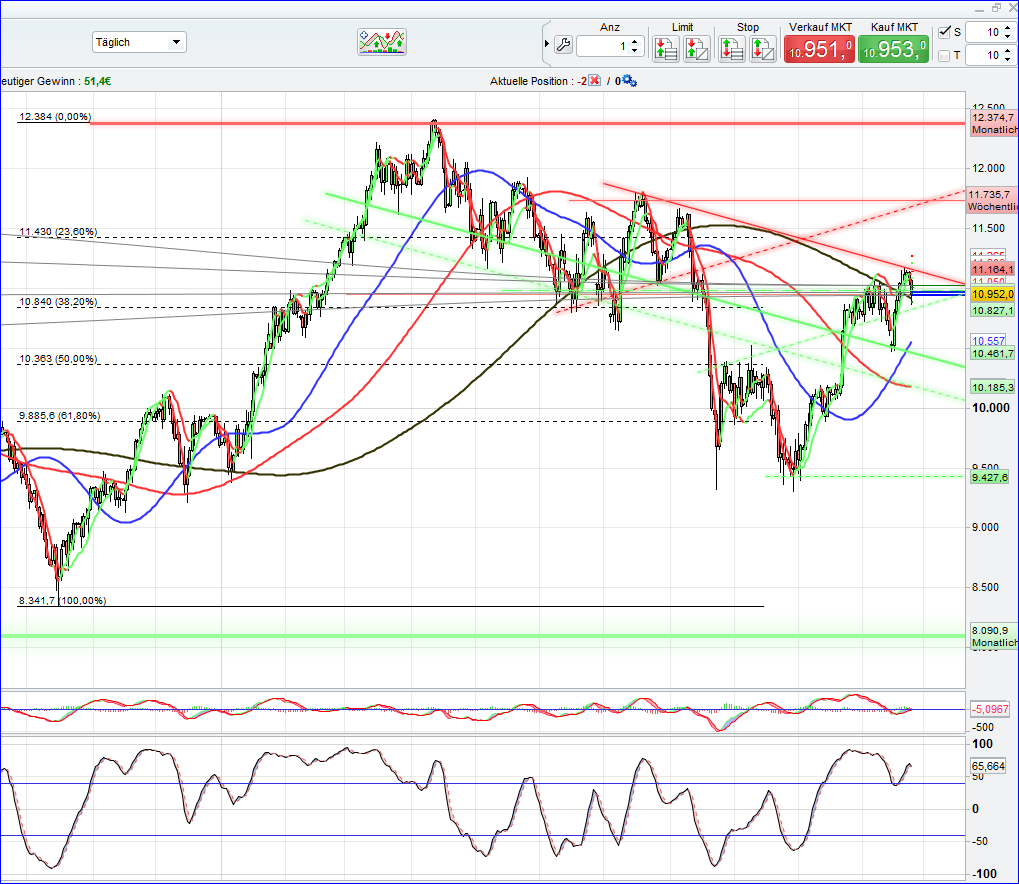This screenshot has height=884, width=1019.
Task: Click the Kauf MKT buy button
Action: (x=893, y=47)
